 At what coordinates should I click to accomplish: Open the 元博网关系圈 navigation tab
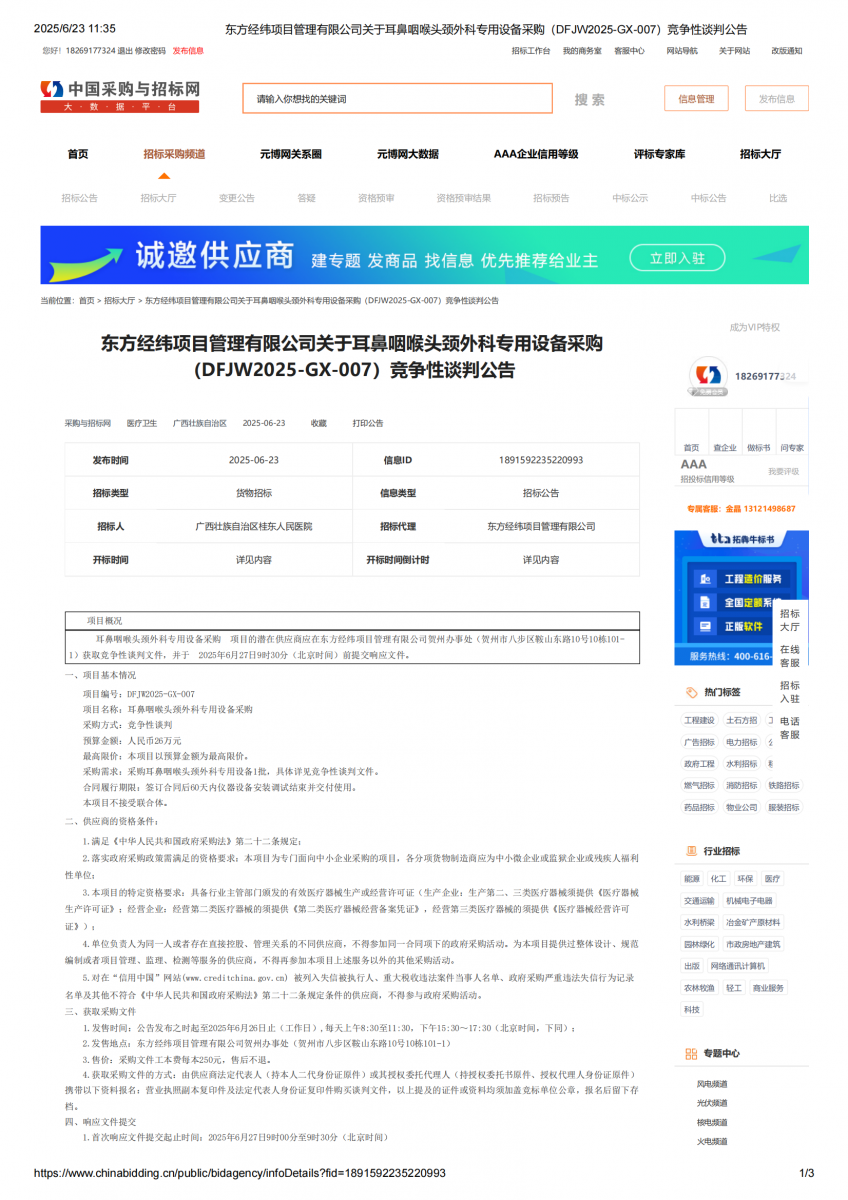291,154
